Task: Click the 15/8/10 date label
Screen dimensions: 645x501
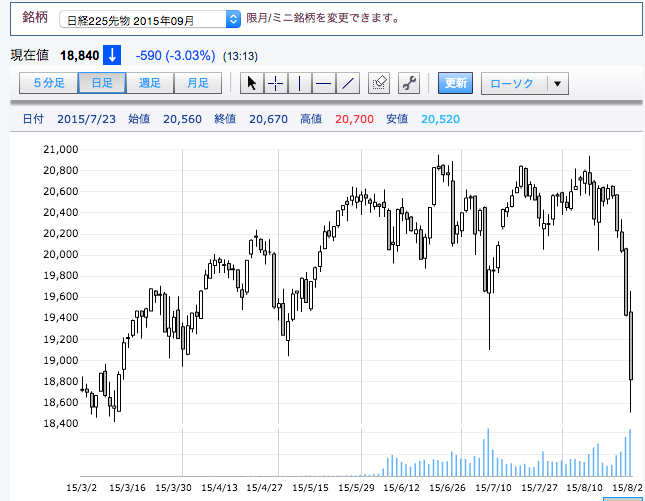Action: pos(584,488)
